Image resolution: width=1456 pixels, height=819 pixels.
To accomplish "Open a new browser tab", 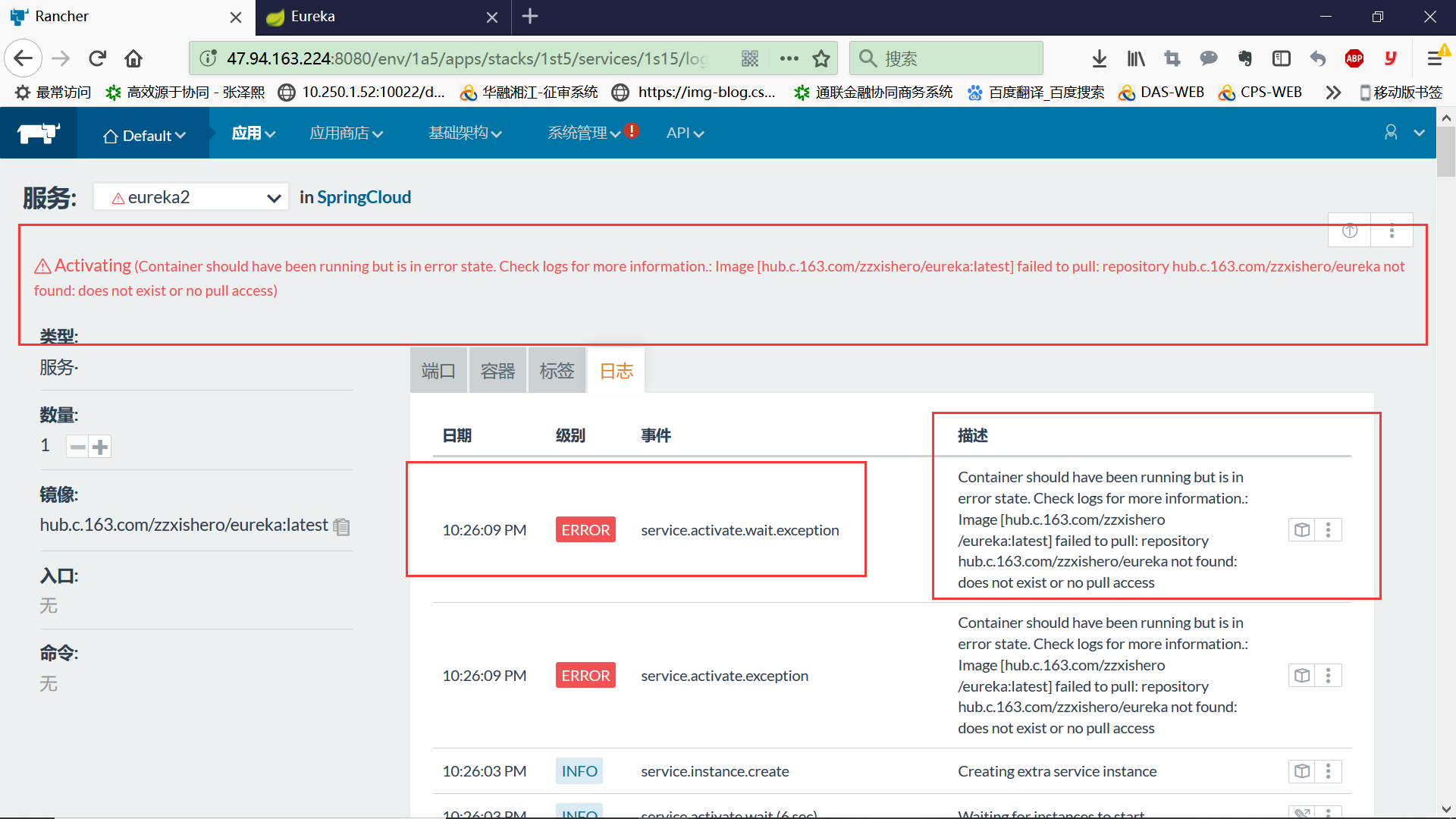I will click(x=530, y=17).
